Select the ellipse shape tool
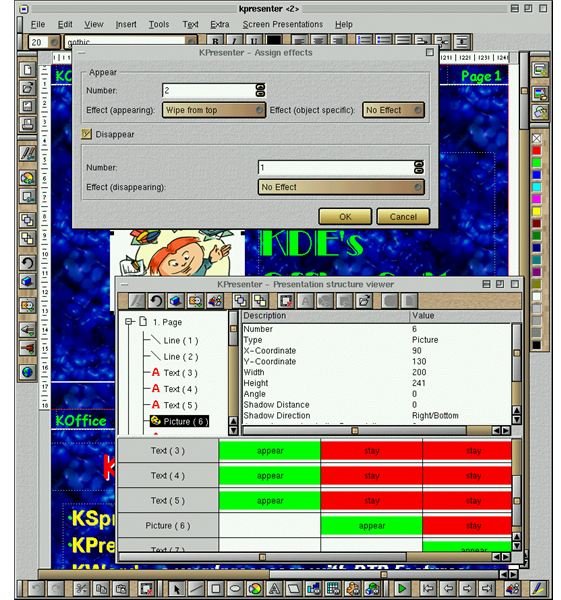This screenshot has height=600, width=561. 235,588
